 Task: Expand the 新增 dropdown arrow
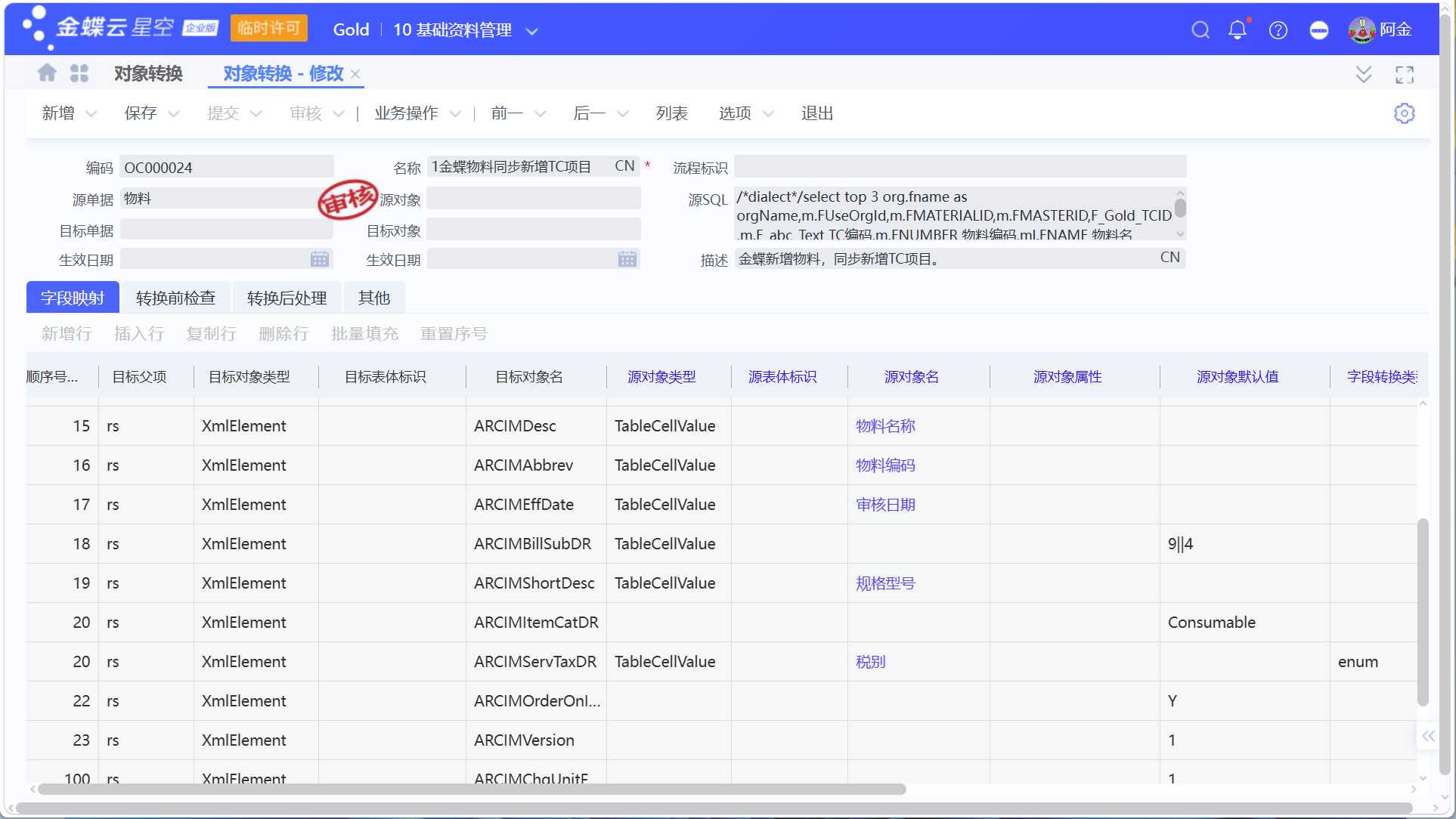pyautogui.click(x=91, y=114)
